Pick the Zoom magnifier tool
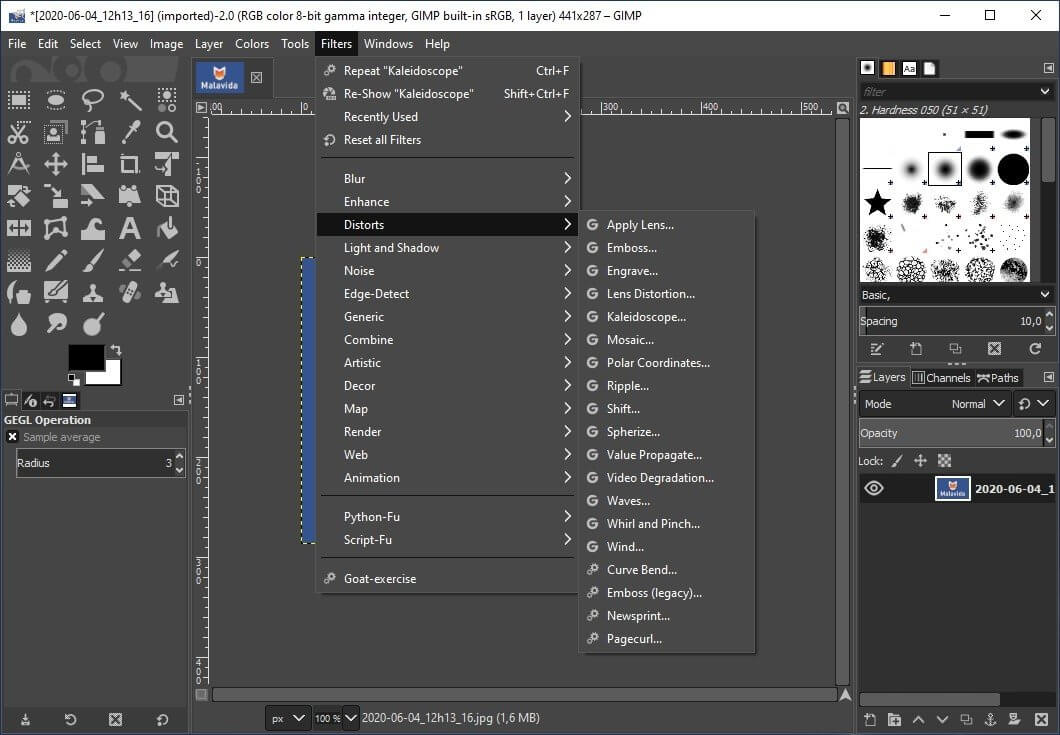 click(167, 132)
